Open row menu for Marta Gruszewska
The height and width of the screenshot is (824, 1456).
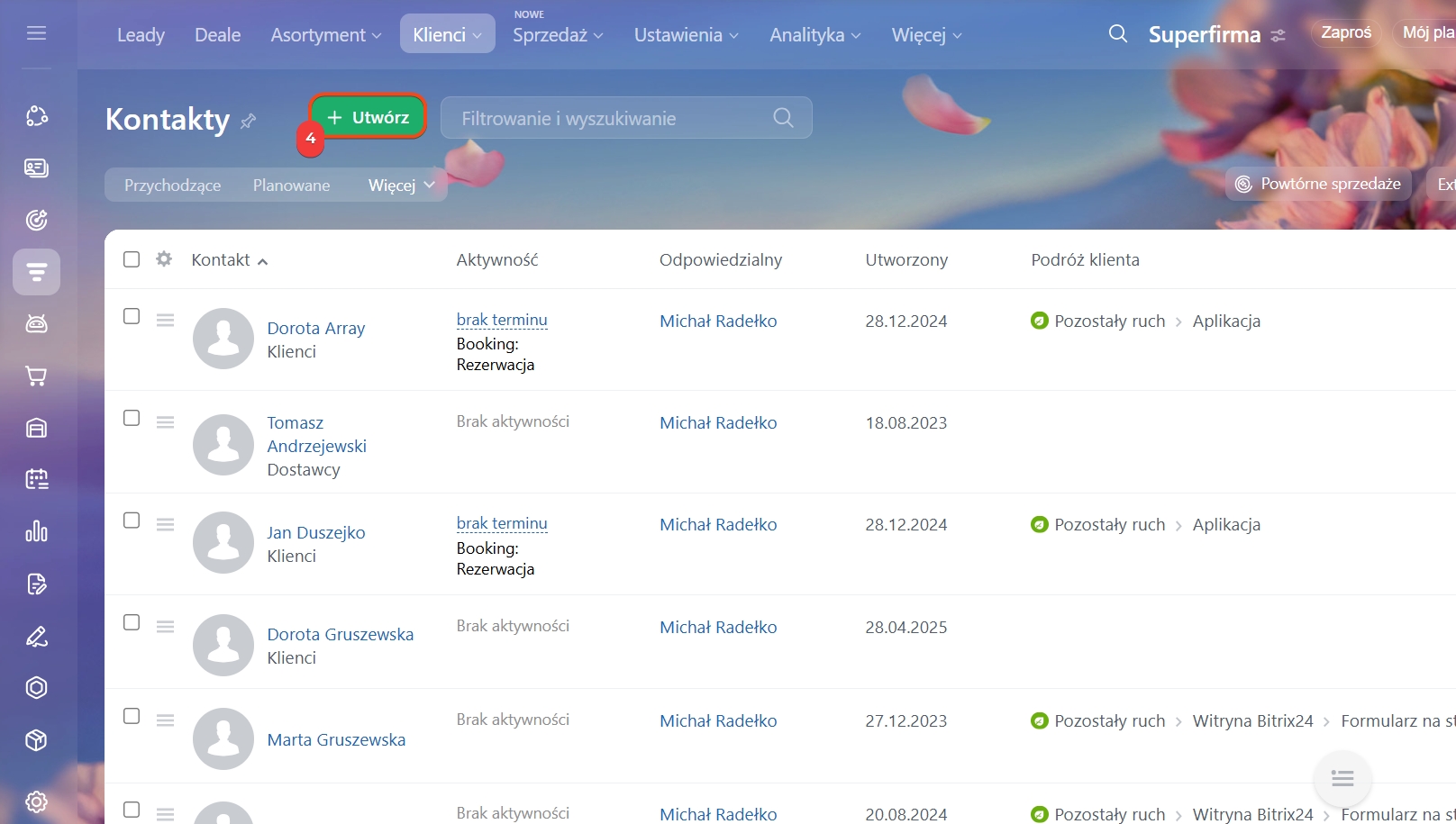click(165, 720)
